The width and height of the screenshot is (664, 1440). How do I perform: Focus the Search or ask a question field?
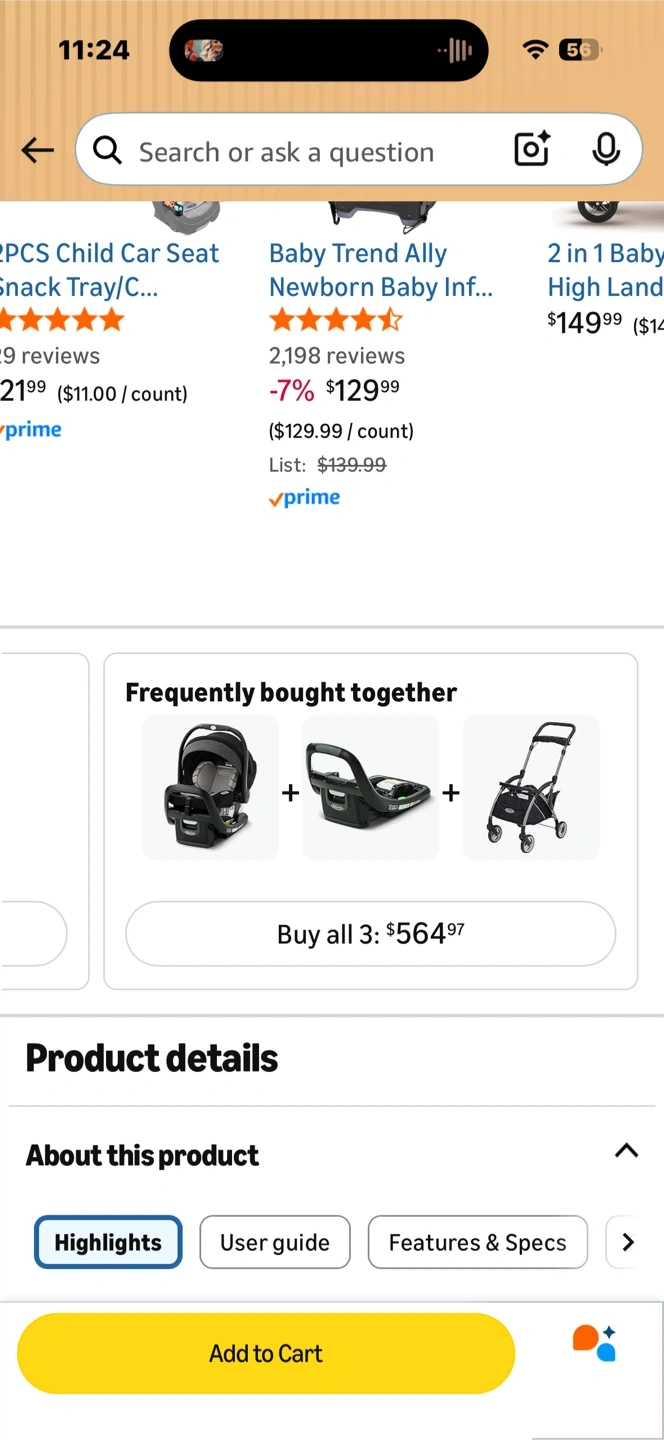click(300, 152)
